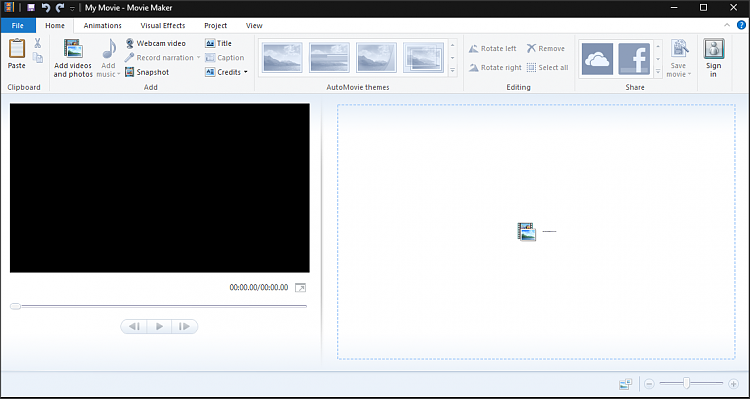Add a Caption to the clip

[225, 57]
